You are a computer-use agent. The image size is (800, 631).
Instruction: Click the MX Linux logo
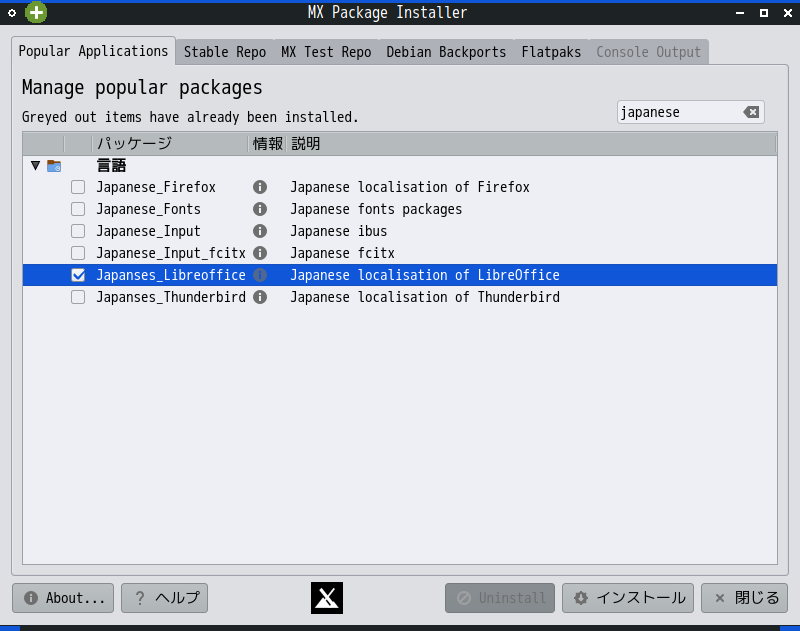click(327, 598)
